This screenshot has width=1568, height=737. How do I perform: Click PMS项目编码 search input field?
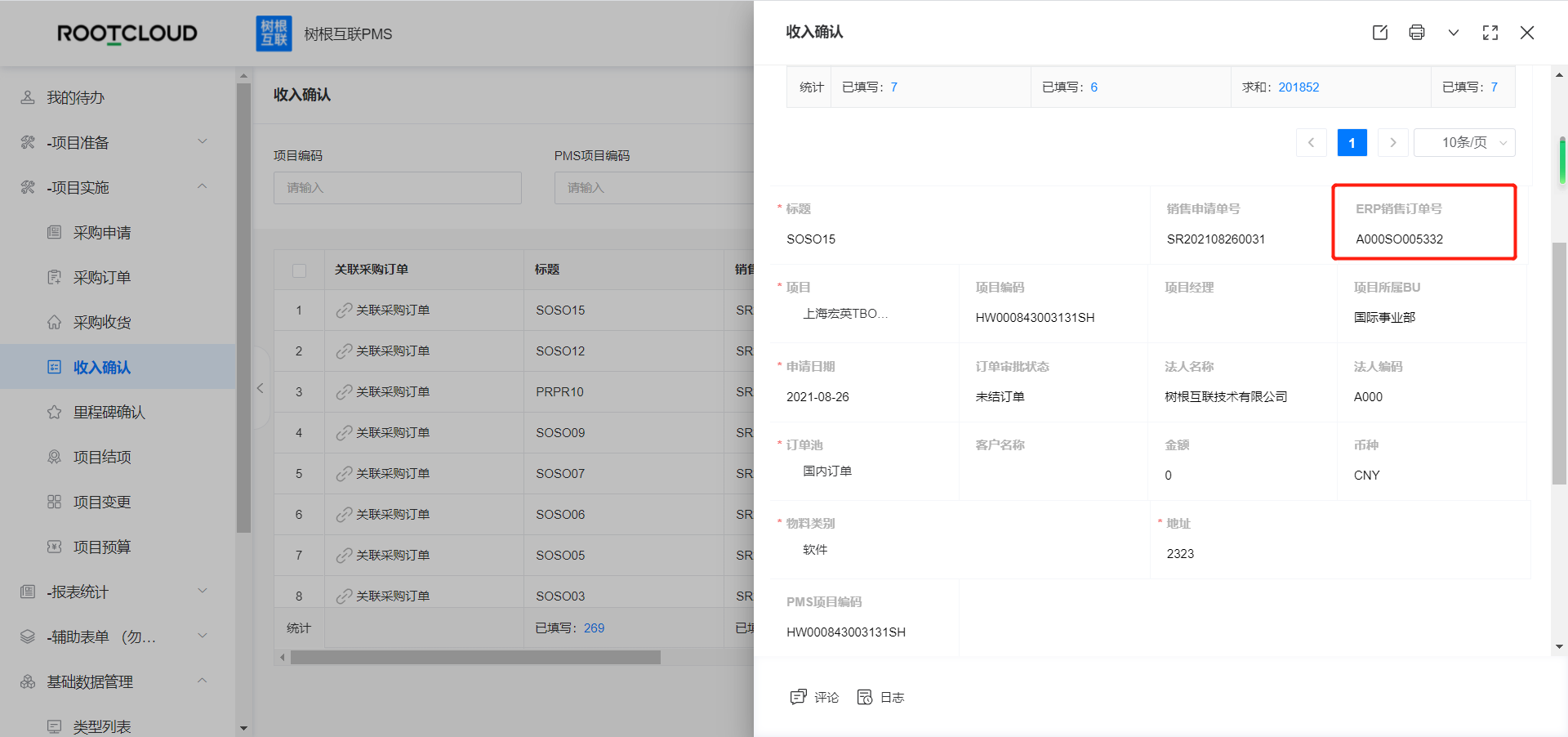coord(654,188)
